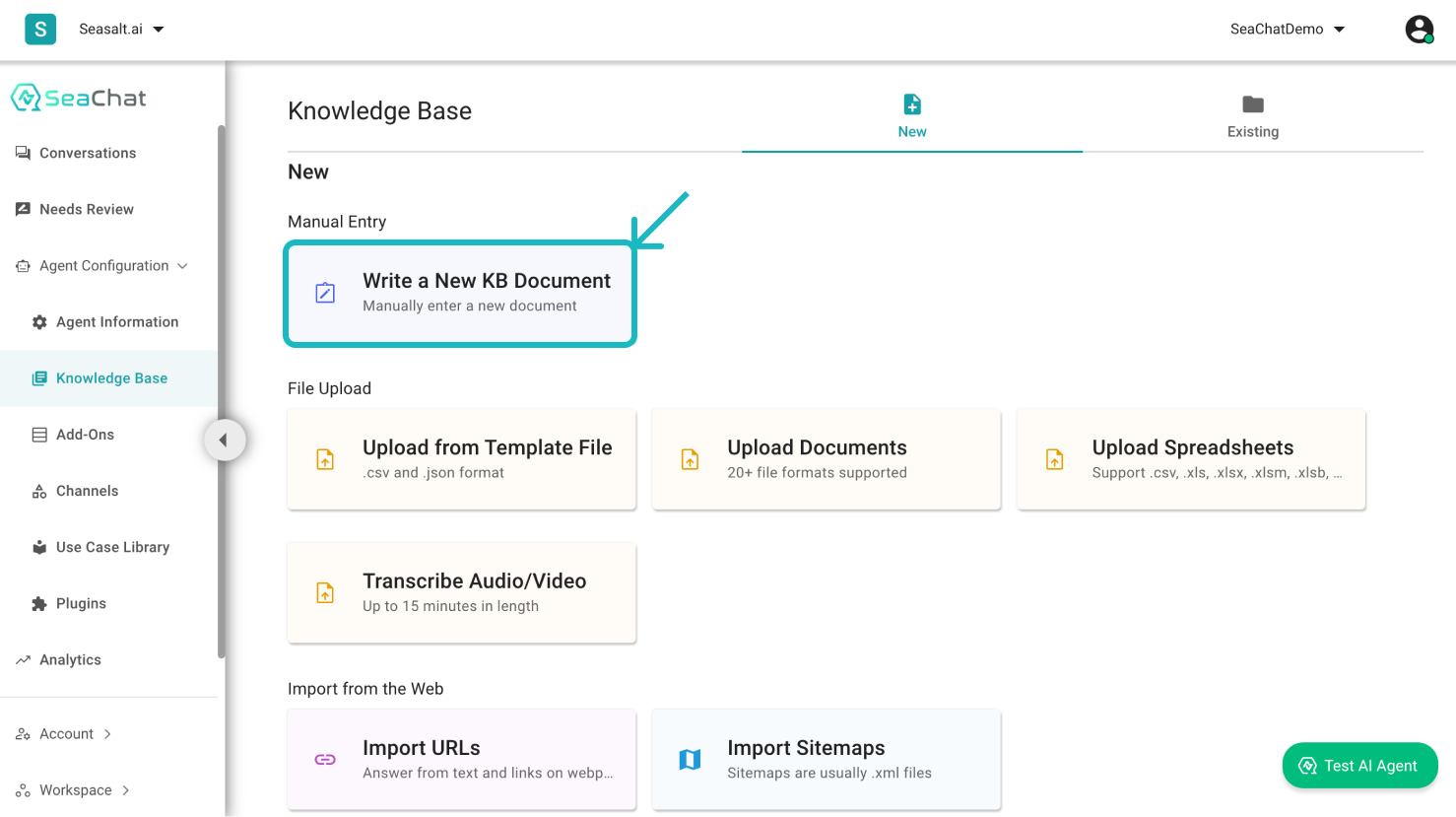
Task: Click the Add-Ons icon
Action: tap(39, 435)
